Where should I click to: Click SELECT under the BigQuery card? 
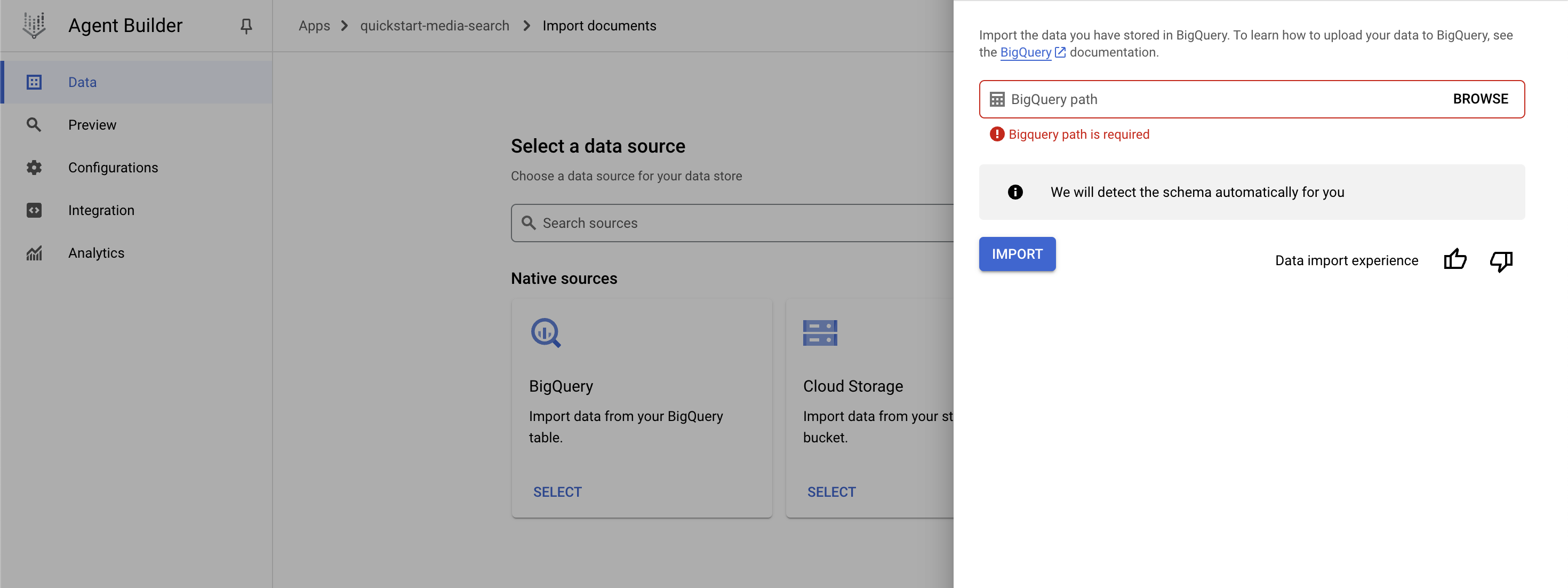(557, 492)
